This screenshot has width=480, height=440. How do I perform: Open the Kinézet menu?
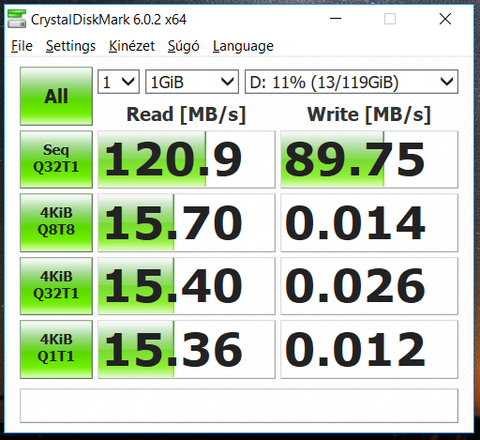(x=132, y=46)
